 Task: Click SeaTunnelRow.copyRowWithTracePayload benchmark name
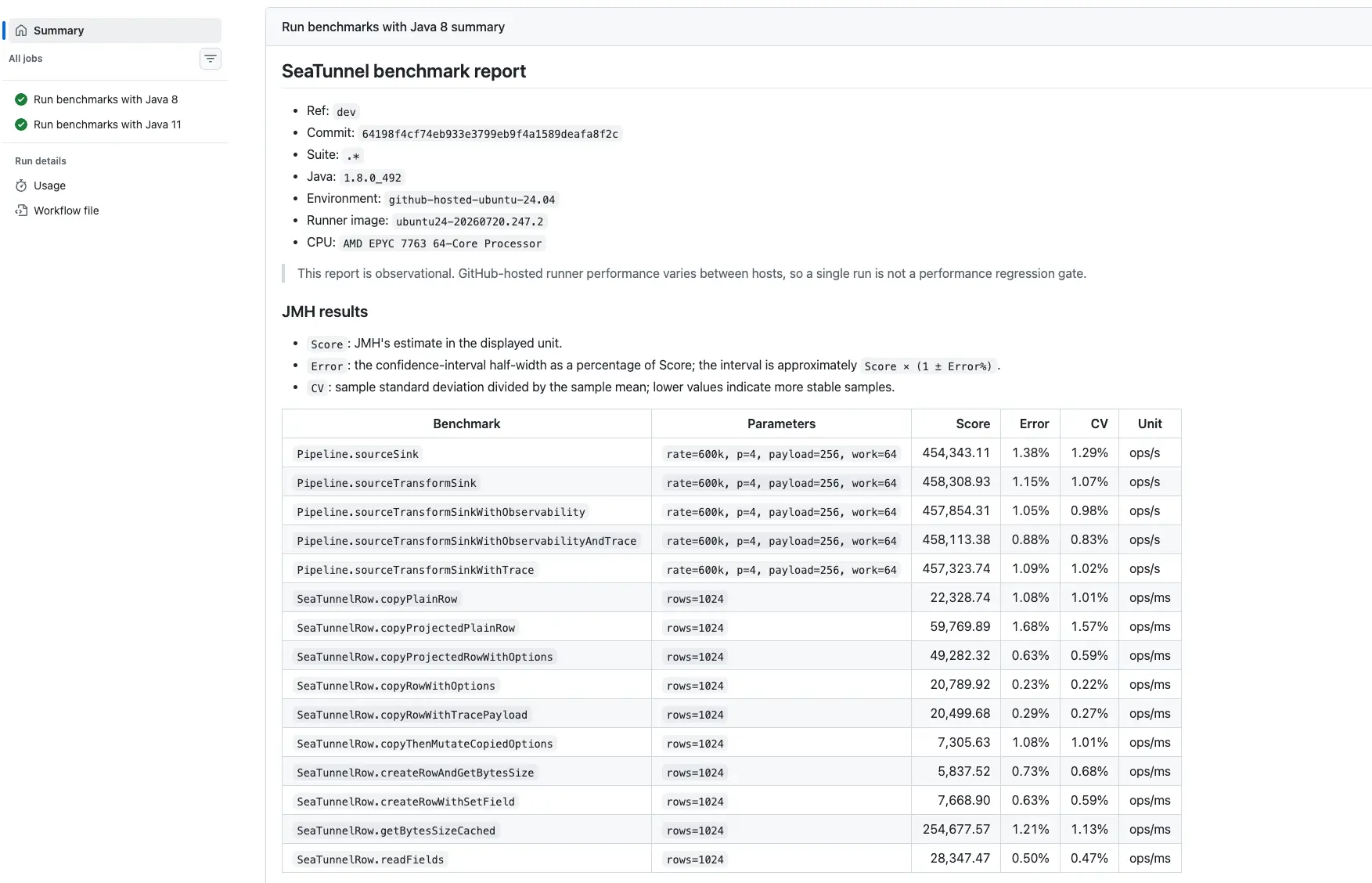coord(412,715)
